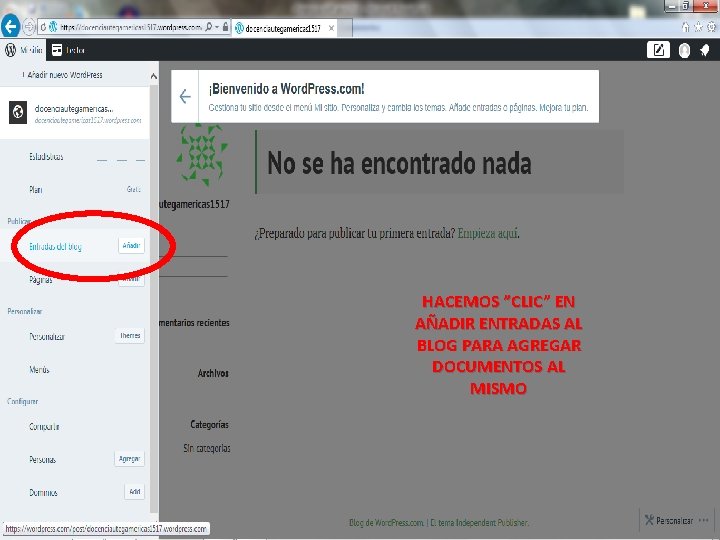Open Entradas del blog in sidebar

click(x=55, y=247)
